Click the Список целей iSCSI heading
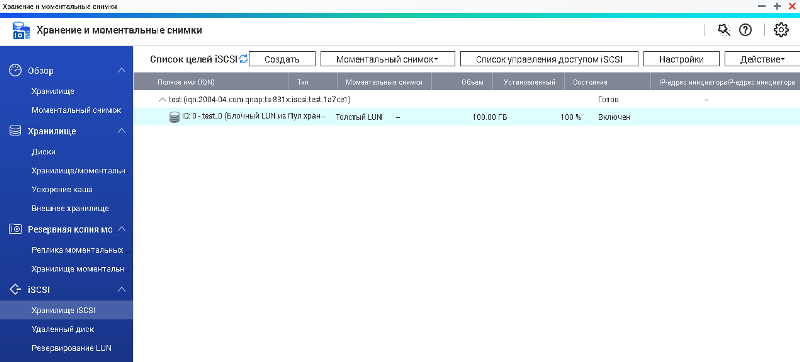 pos(193,59)
